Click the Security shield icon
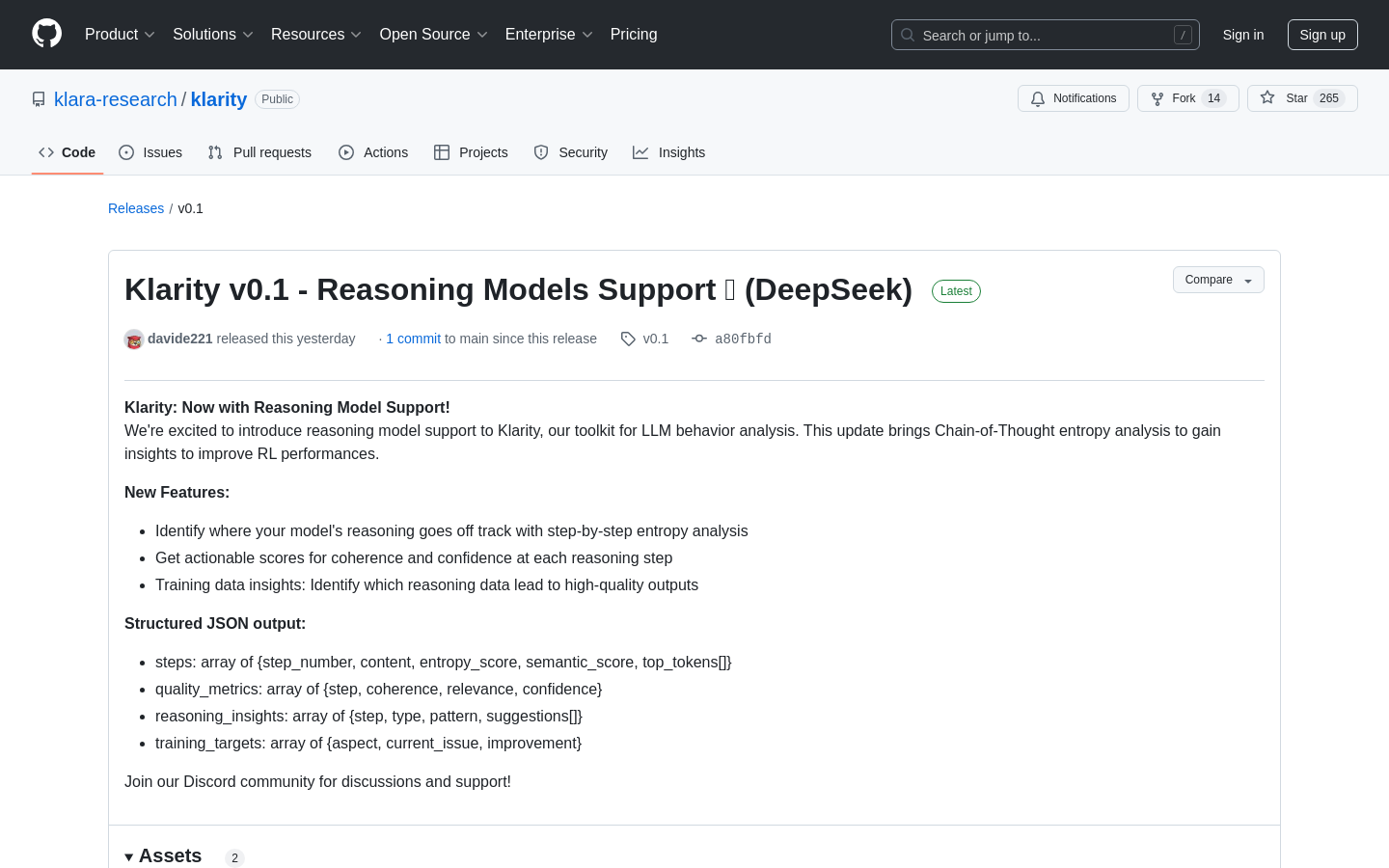The image size is (1389, 868). (541, 152)
